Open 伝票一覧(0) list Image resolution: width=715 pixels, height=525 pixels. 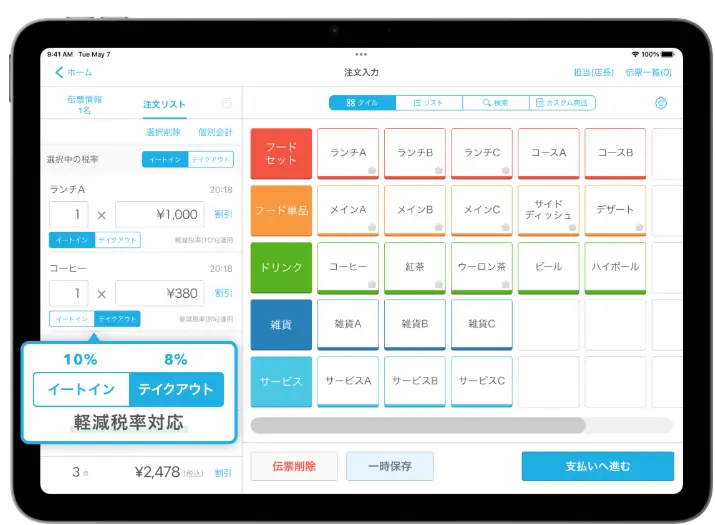coord(648,72)
